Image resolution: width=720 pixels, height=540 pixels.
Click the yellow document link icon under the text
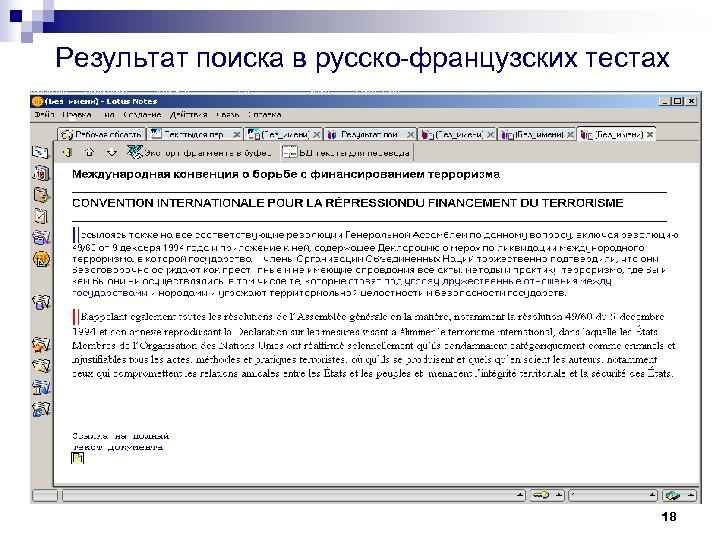(x=77, y=458)
